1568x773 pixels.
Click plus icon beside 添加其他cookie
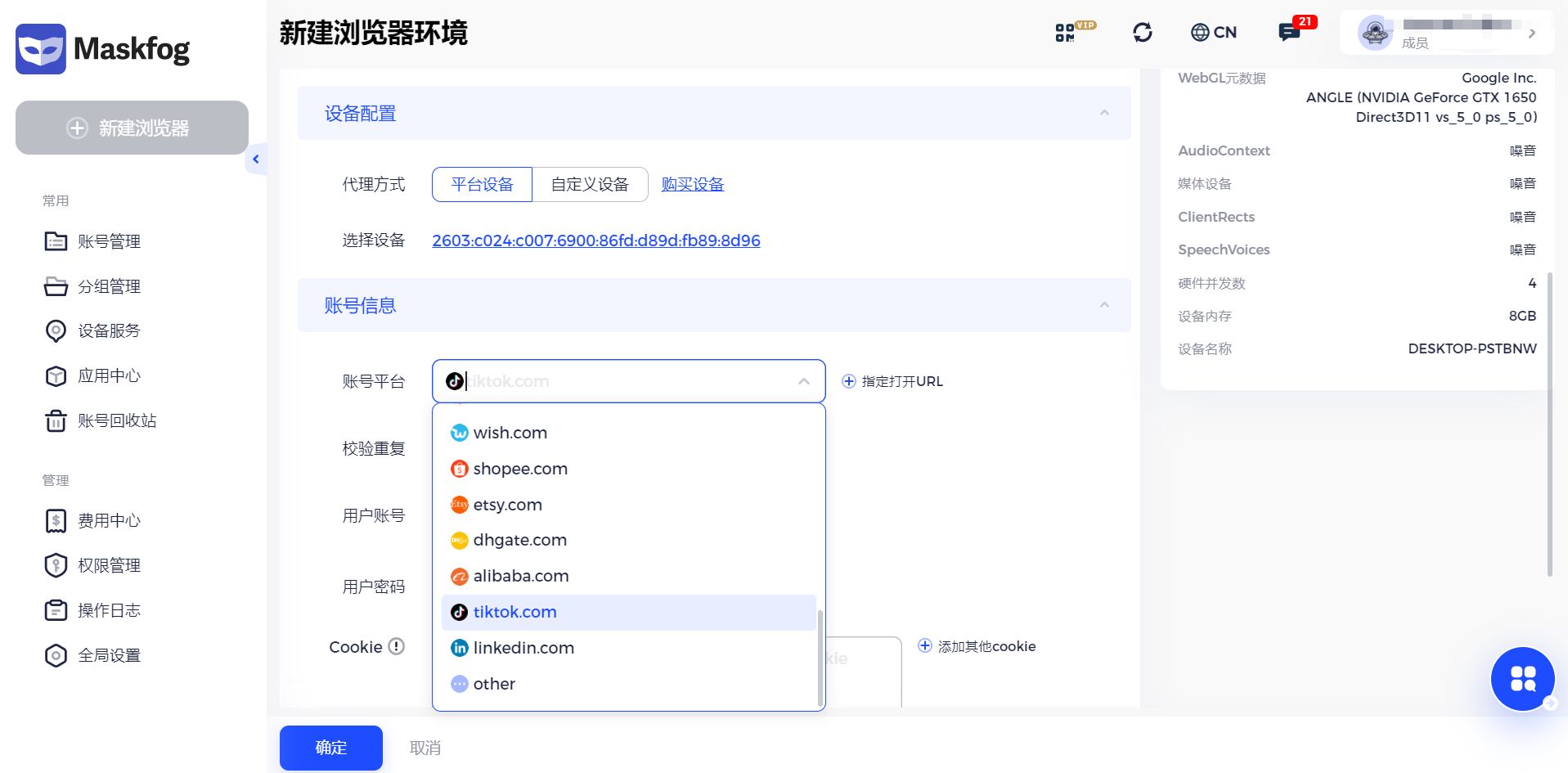[x=925, y=645]
